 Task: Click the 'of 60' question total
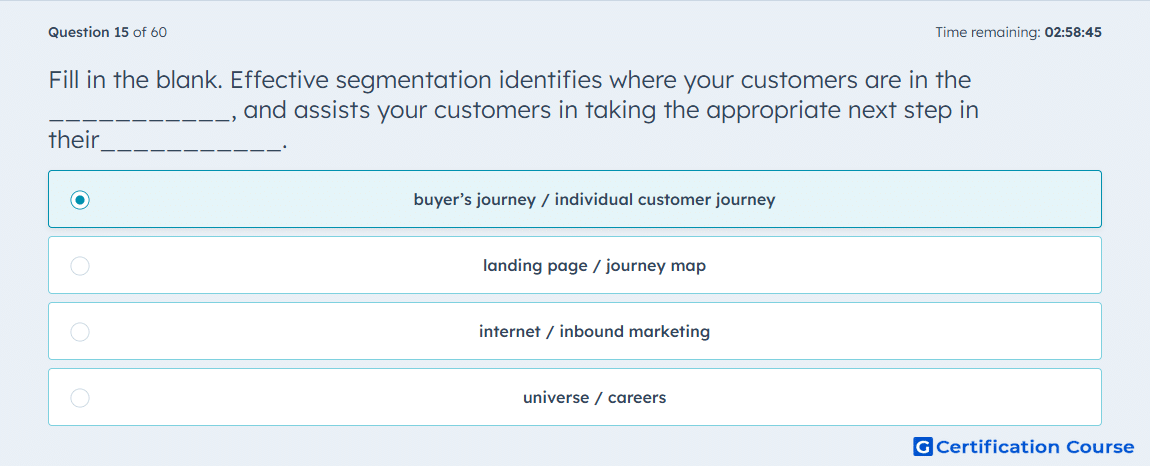150,32
